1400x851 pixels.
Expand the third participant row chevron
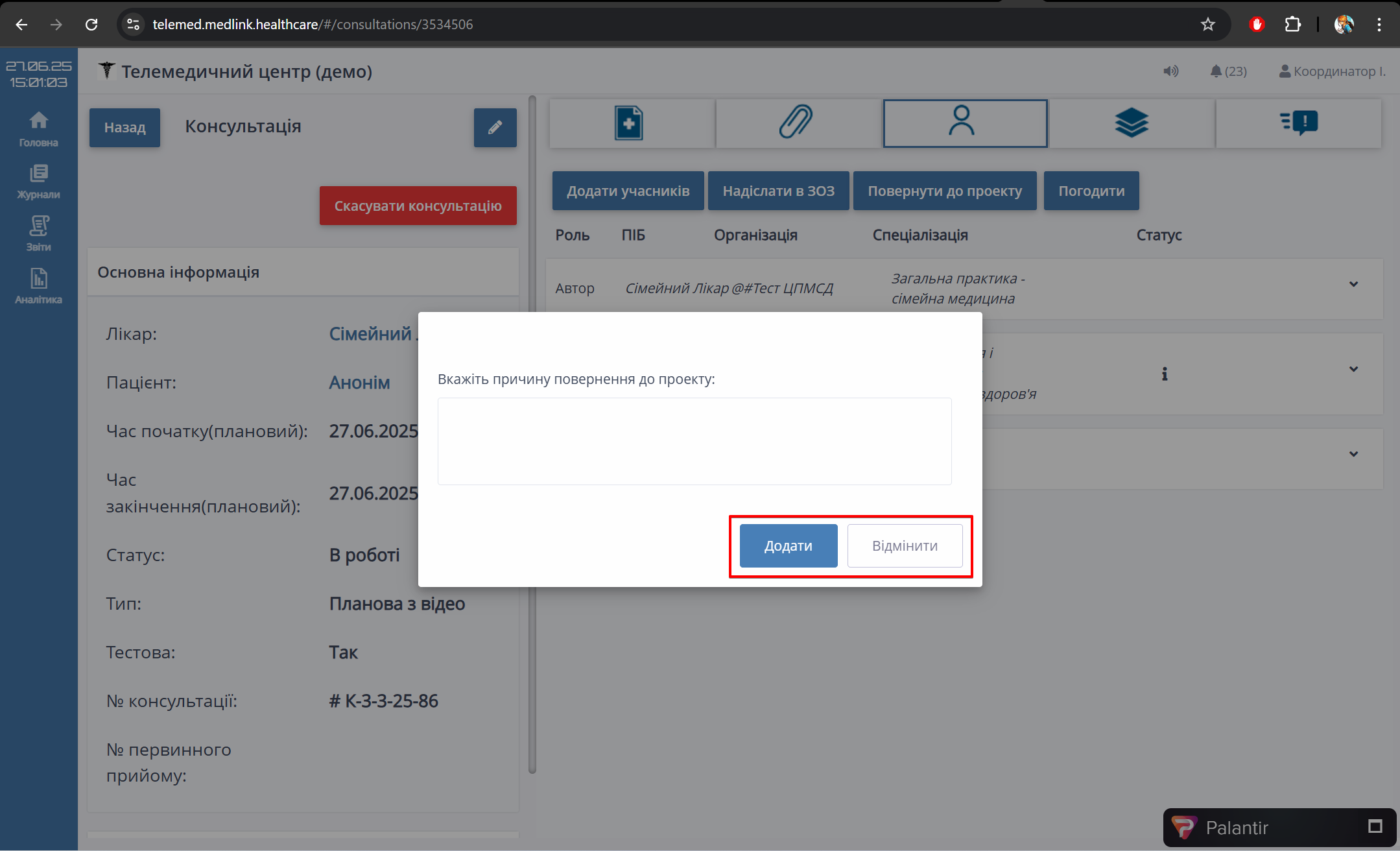(x=1353, y=454)
